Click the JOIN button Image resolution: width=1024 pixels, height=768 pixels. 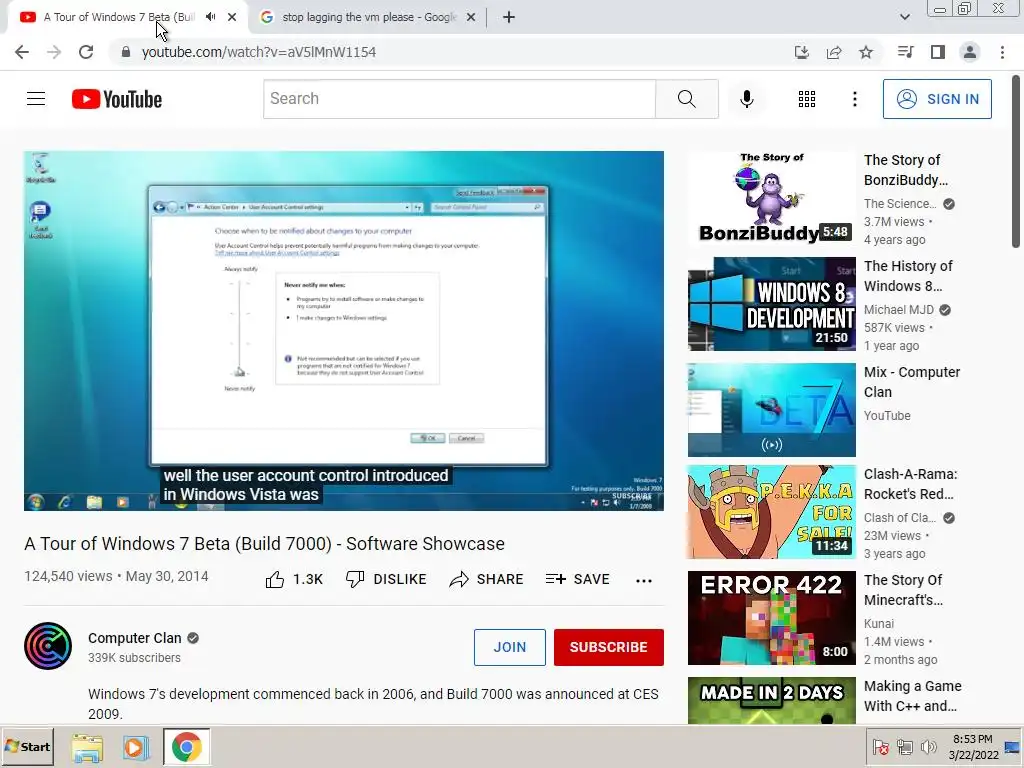(509, 647)
